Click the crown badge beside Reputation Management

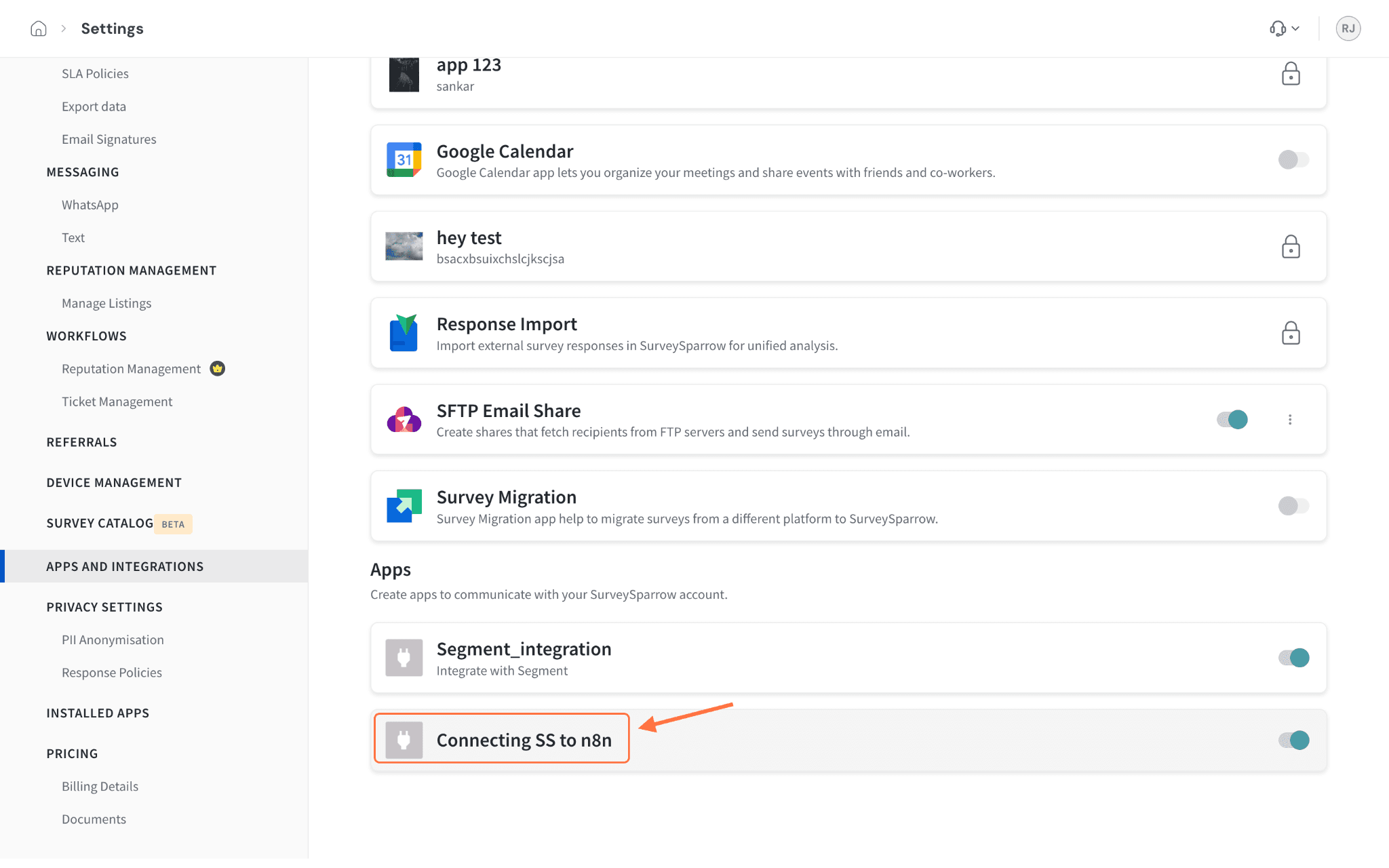(x=217, y=368)
